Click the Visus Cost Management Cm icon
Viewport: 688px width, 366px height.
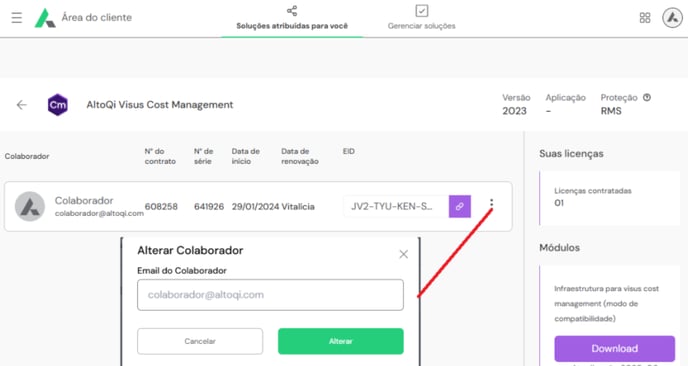pyautogui.click(x=57, y=105)
